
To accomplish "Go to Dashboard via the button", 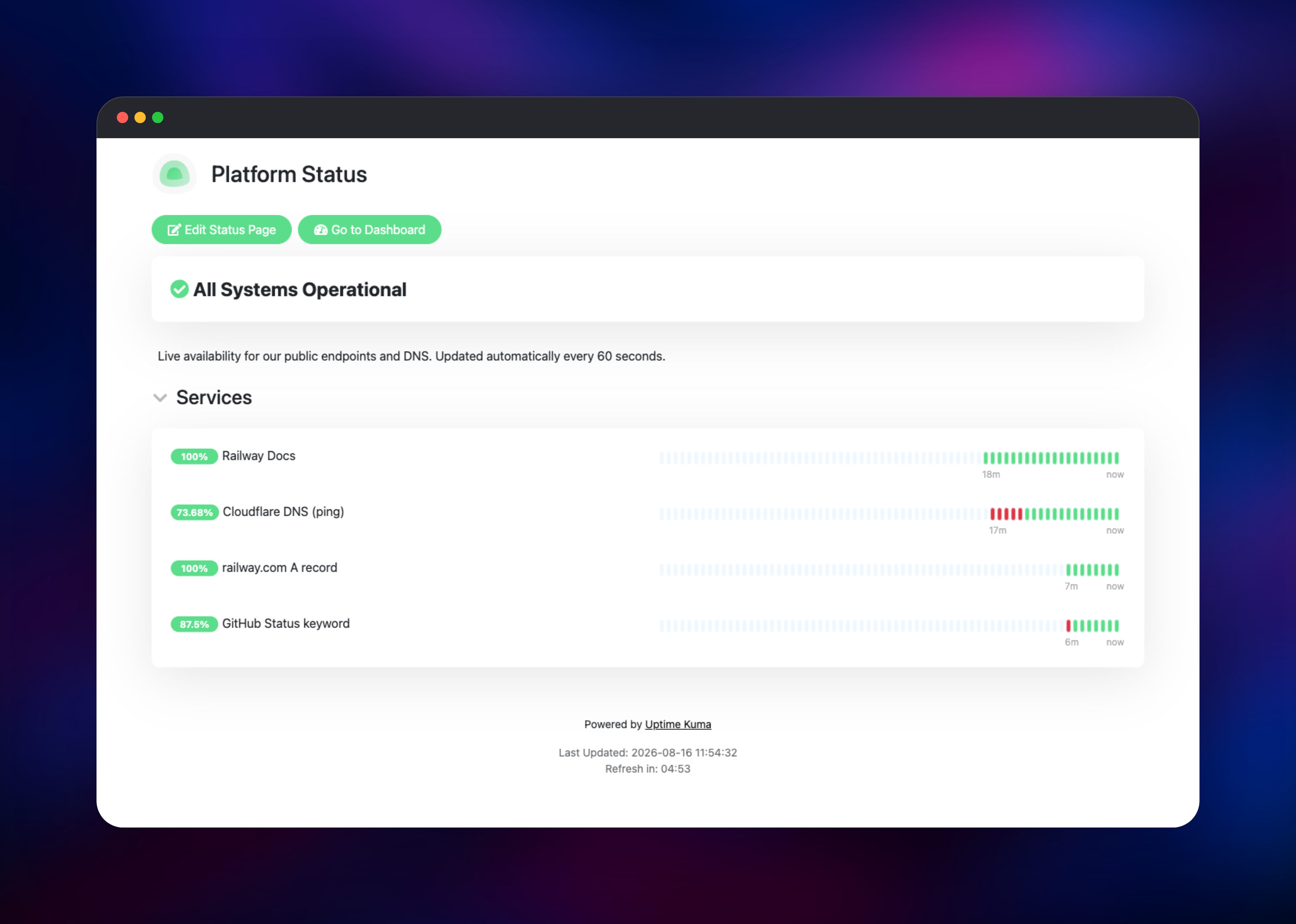I will [x=370, y=230].
